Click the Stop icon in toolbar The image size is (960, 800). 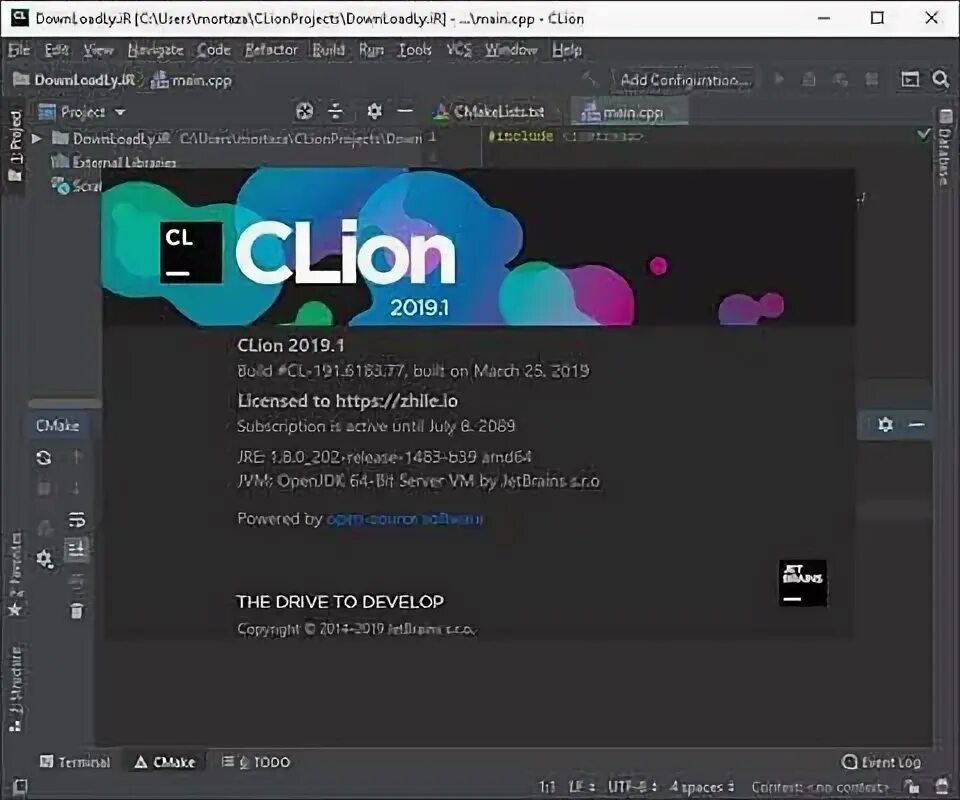click(x=871, y=80)
